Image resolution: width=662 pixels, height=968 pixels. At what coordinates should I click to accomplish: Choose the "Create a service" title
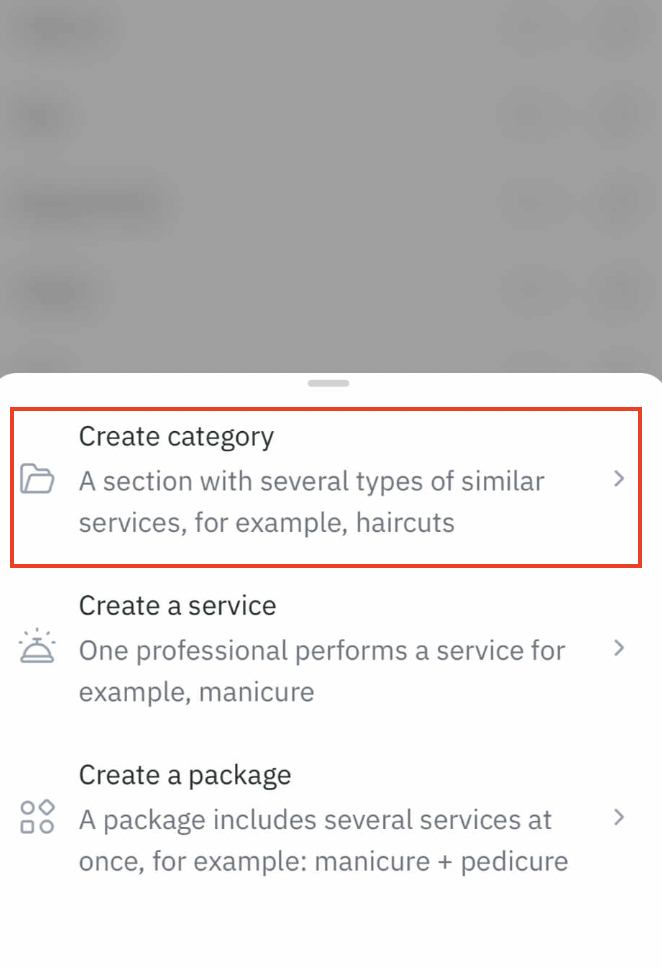177,606
